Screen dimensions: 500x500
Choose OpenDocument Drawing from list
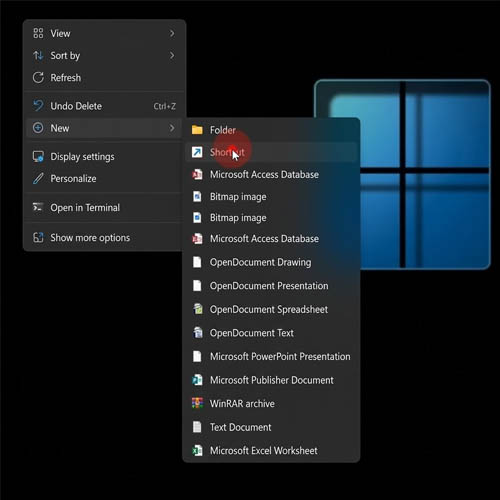[x=271, y=262]
